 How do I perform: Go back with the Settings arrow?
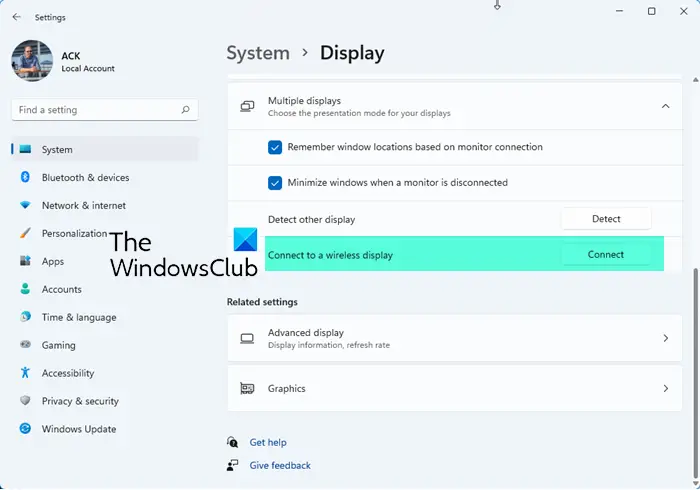[17, 17]
